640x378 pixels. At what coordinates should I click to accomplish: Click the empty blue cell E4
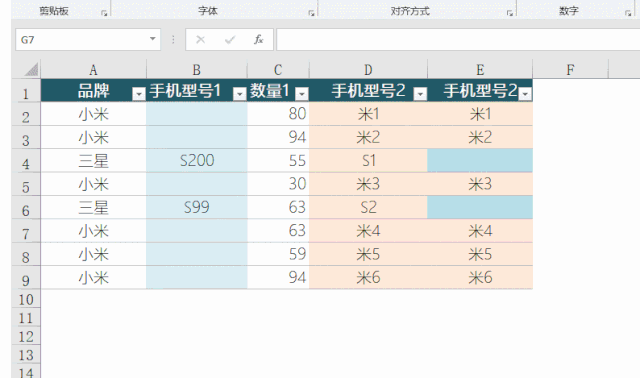tap(480, 160)
